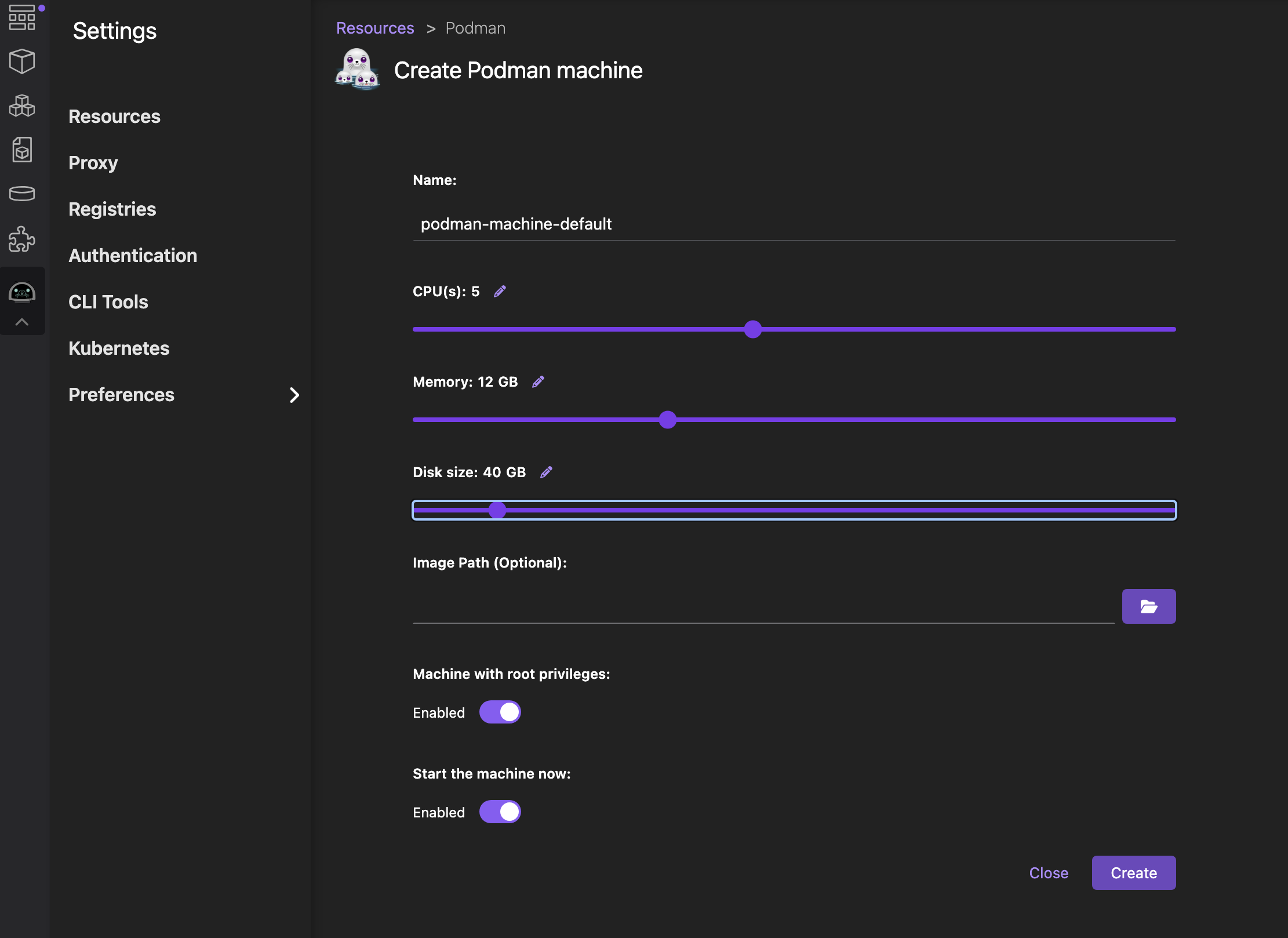The height and width of the screenshot is (938, 1288).
Task: Toggle Start the machine now switch
Action: [500, 812]
